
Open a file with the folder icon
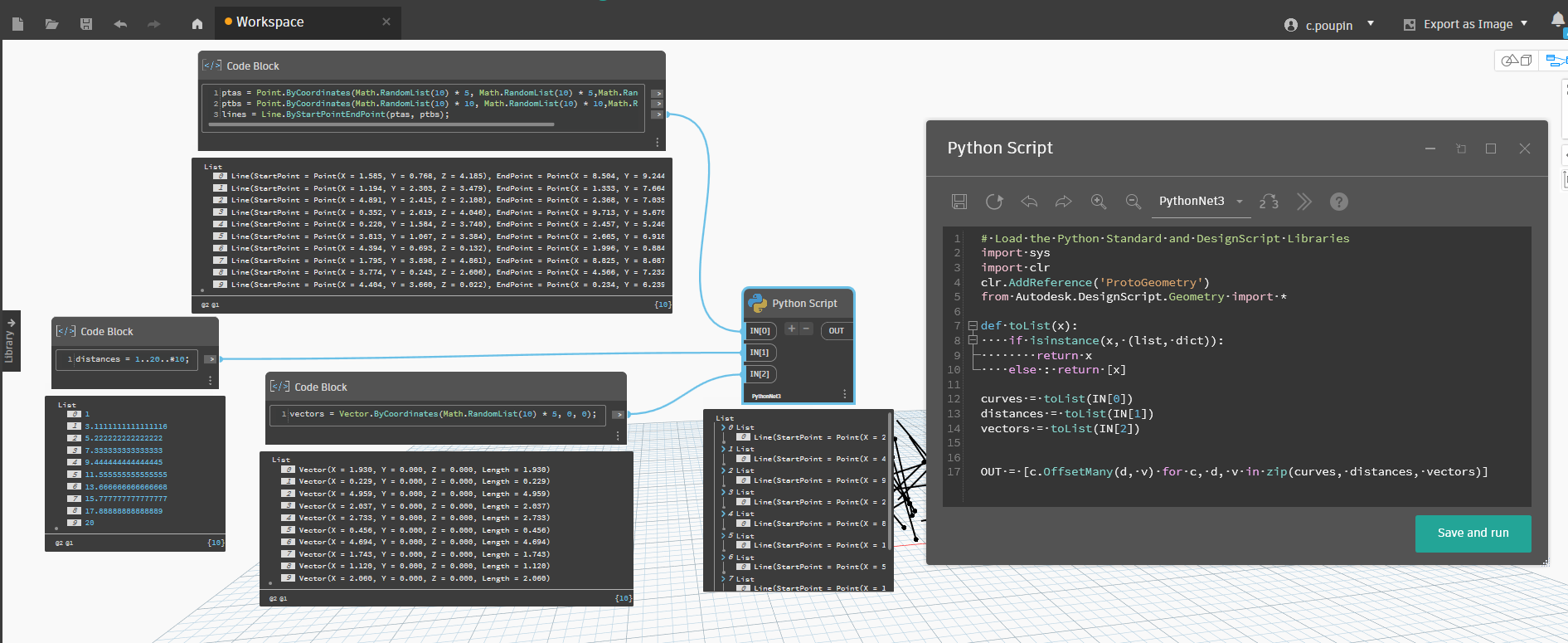coord(51,24)
